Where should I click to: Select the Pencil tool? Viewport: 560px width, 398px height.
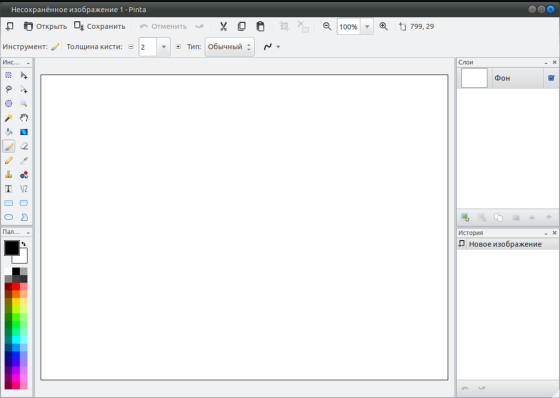[x=9, y=160]
